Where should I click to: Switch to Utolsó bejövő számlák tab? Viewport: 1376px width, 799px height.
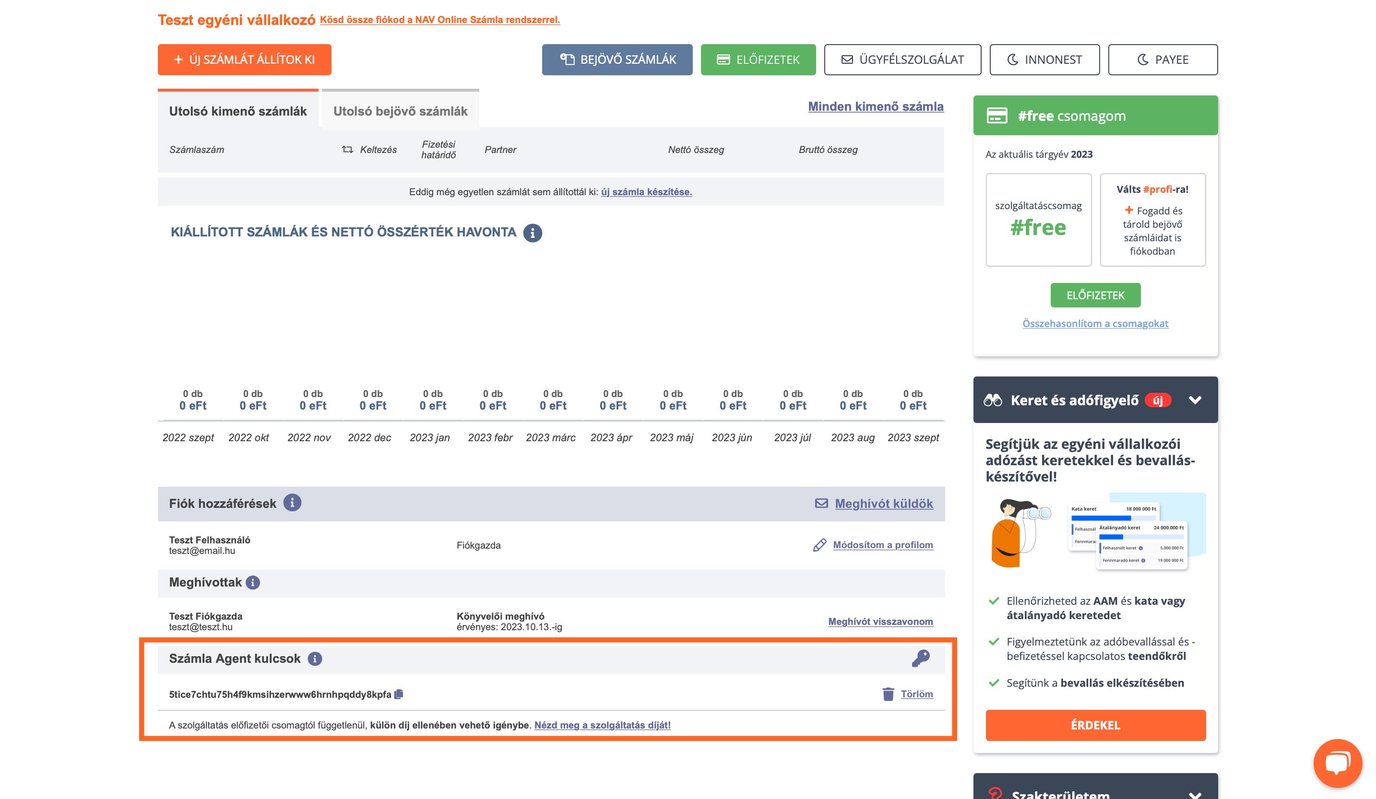[x=400, y=111]
